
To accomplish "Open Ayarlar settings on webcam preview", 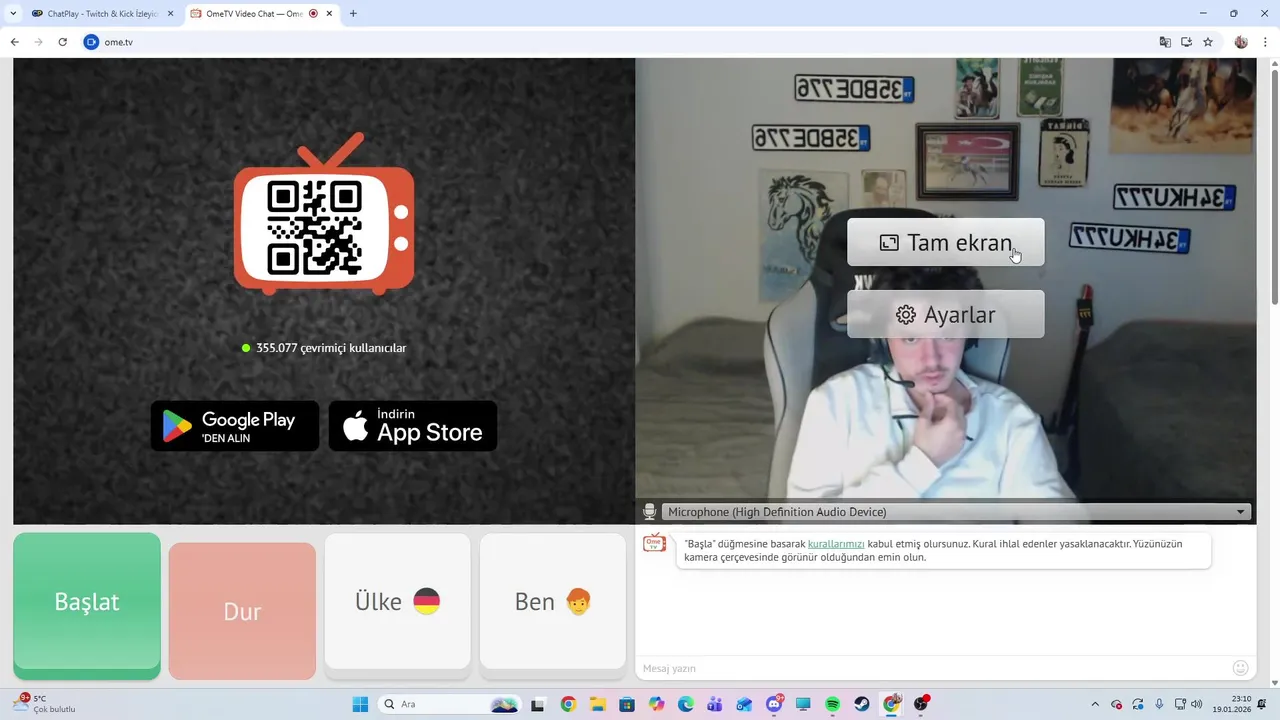I will tap(946, 314).
